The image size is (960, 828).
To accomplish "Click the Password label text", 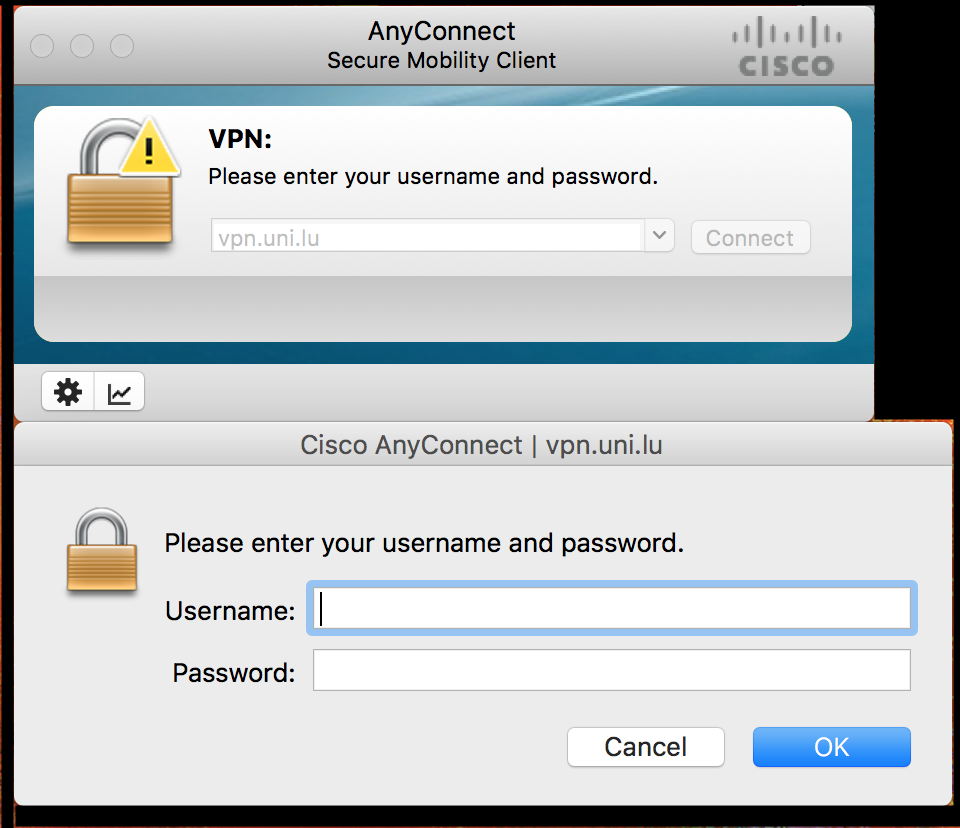I will tap(234, 672).
